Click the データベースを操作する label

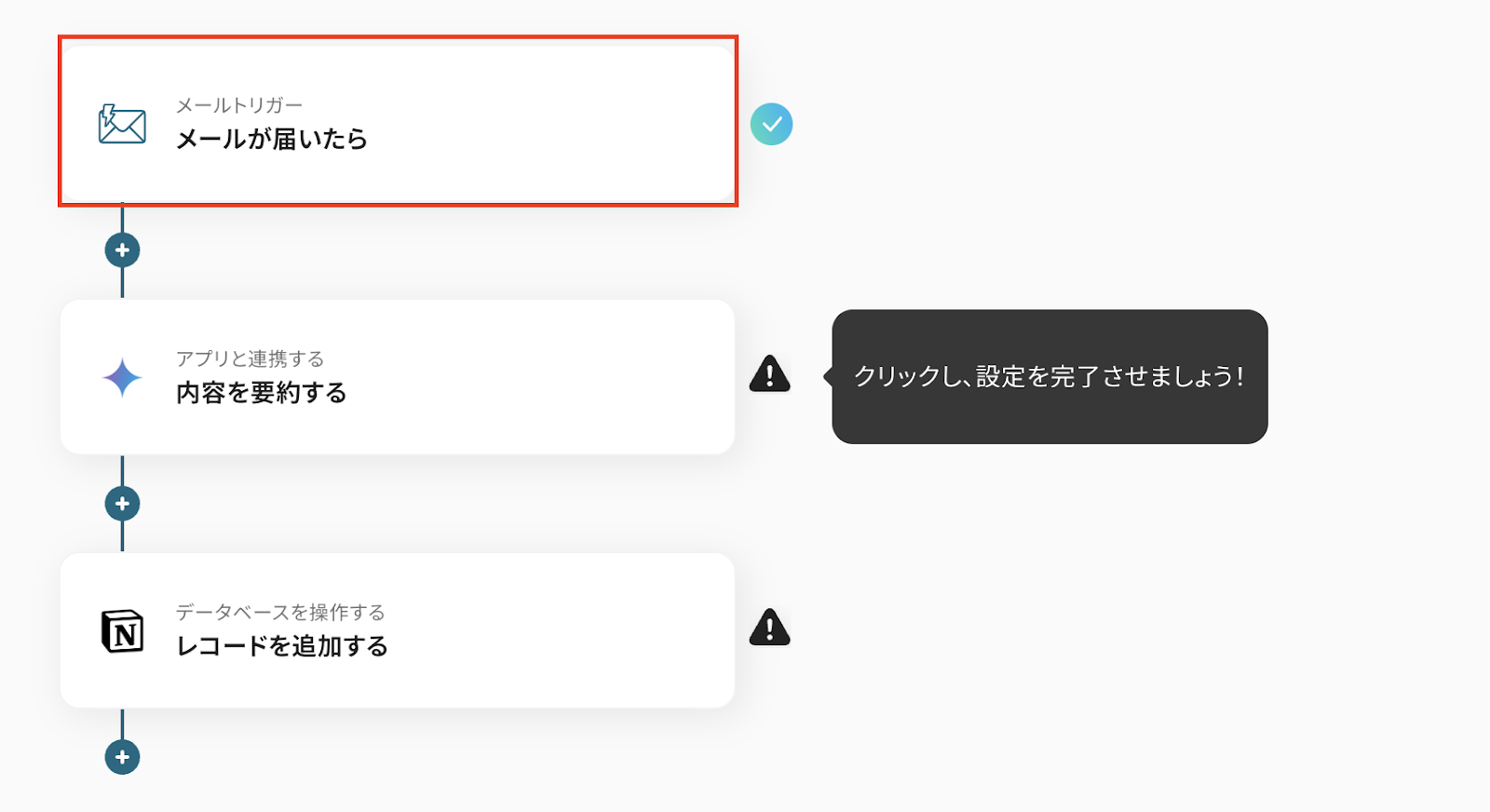pyautogui.click(x=280, y=613)
